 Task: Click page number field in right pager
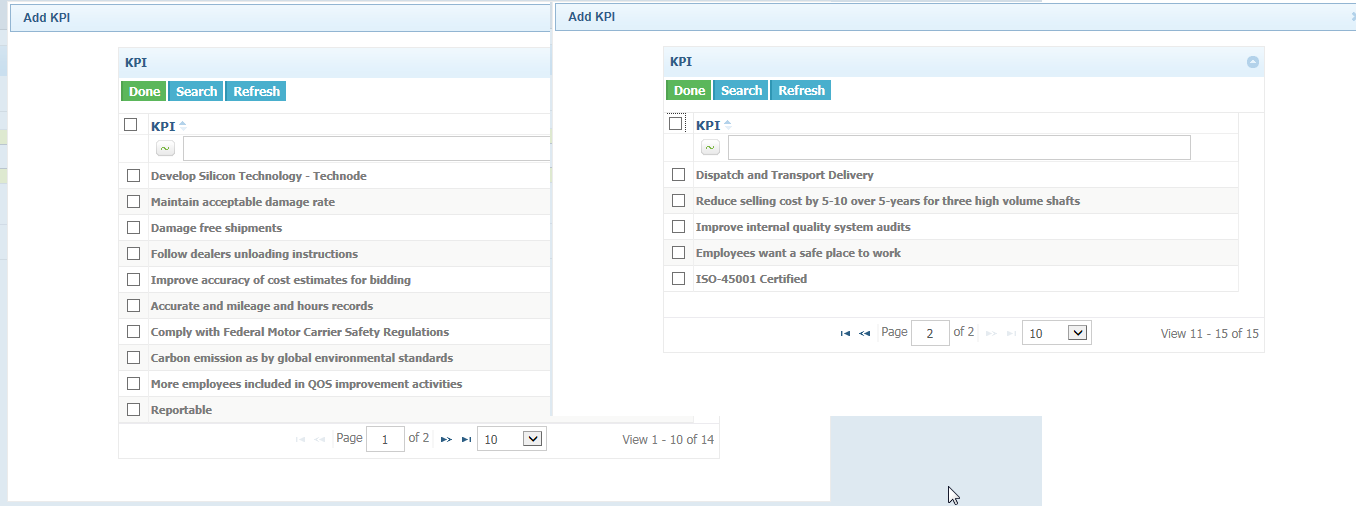click(x=930, y=333)
